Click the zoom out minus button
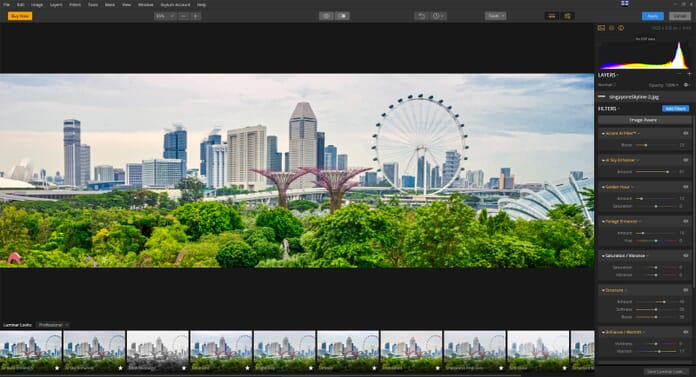 pos(183,16)
